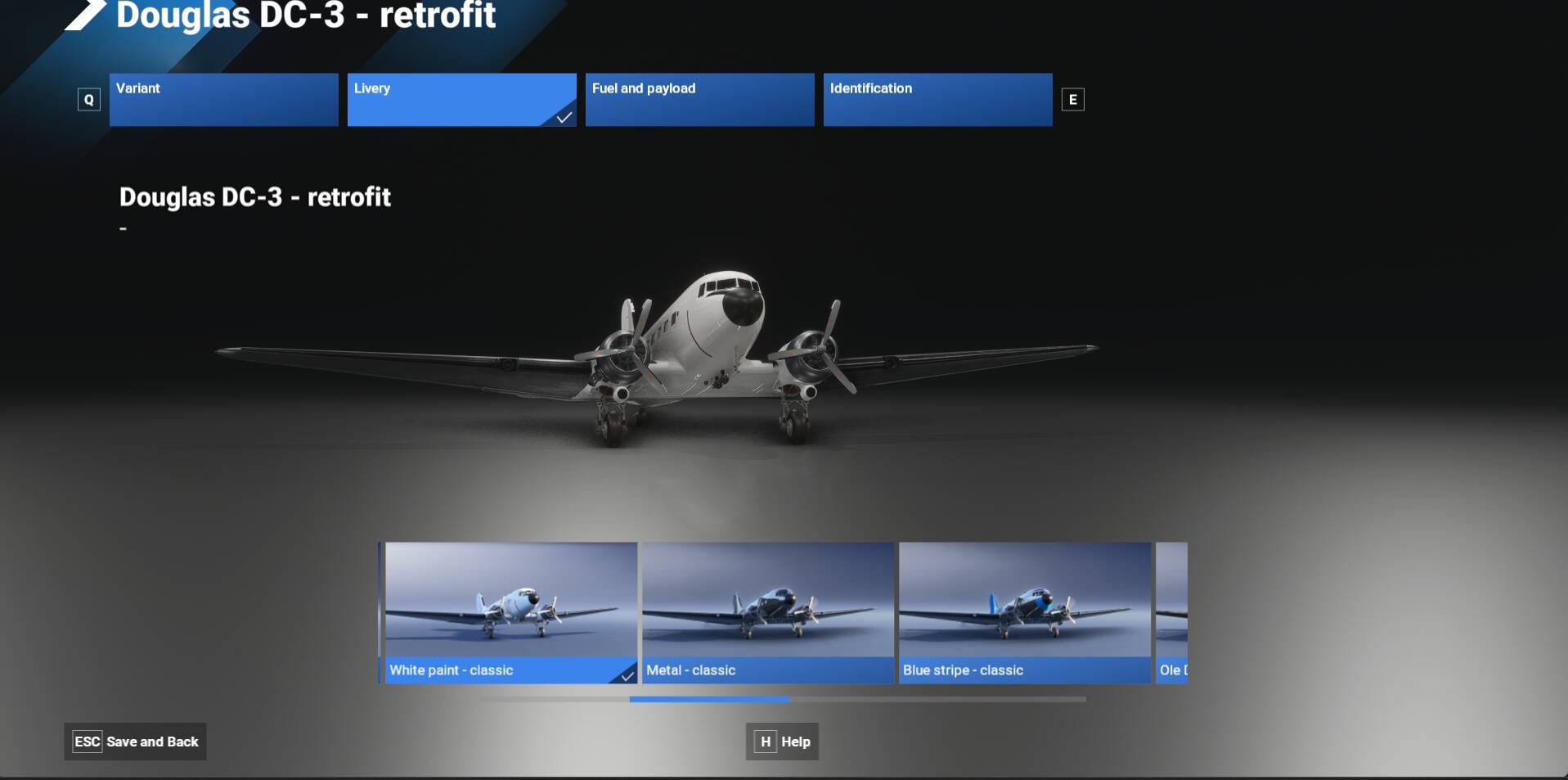Open the Variant tab
The width and height of the screenshot is (1568, 780).
pyautogui.click(x=224, y=100)
